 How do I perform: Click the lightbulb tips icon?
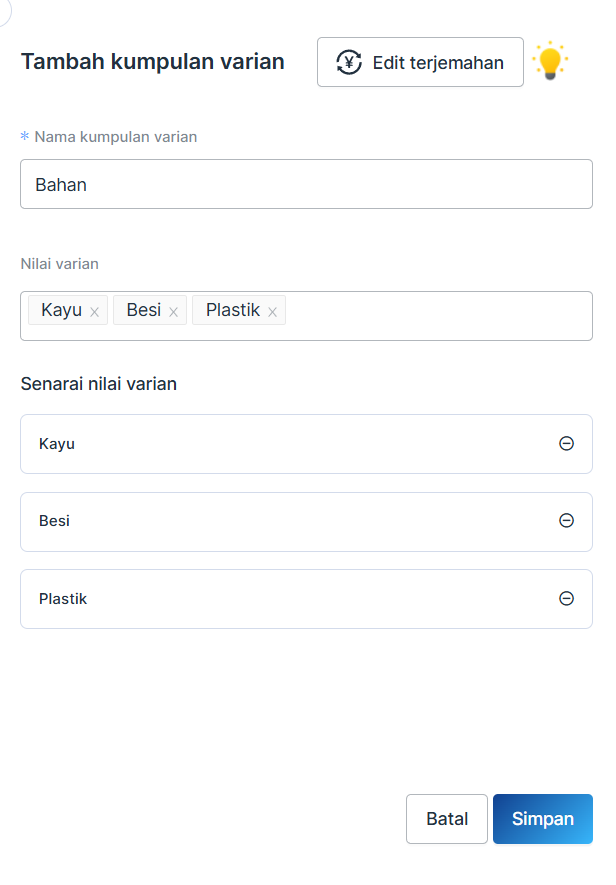pyautogui.click(x=549, y=62)
